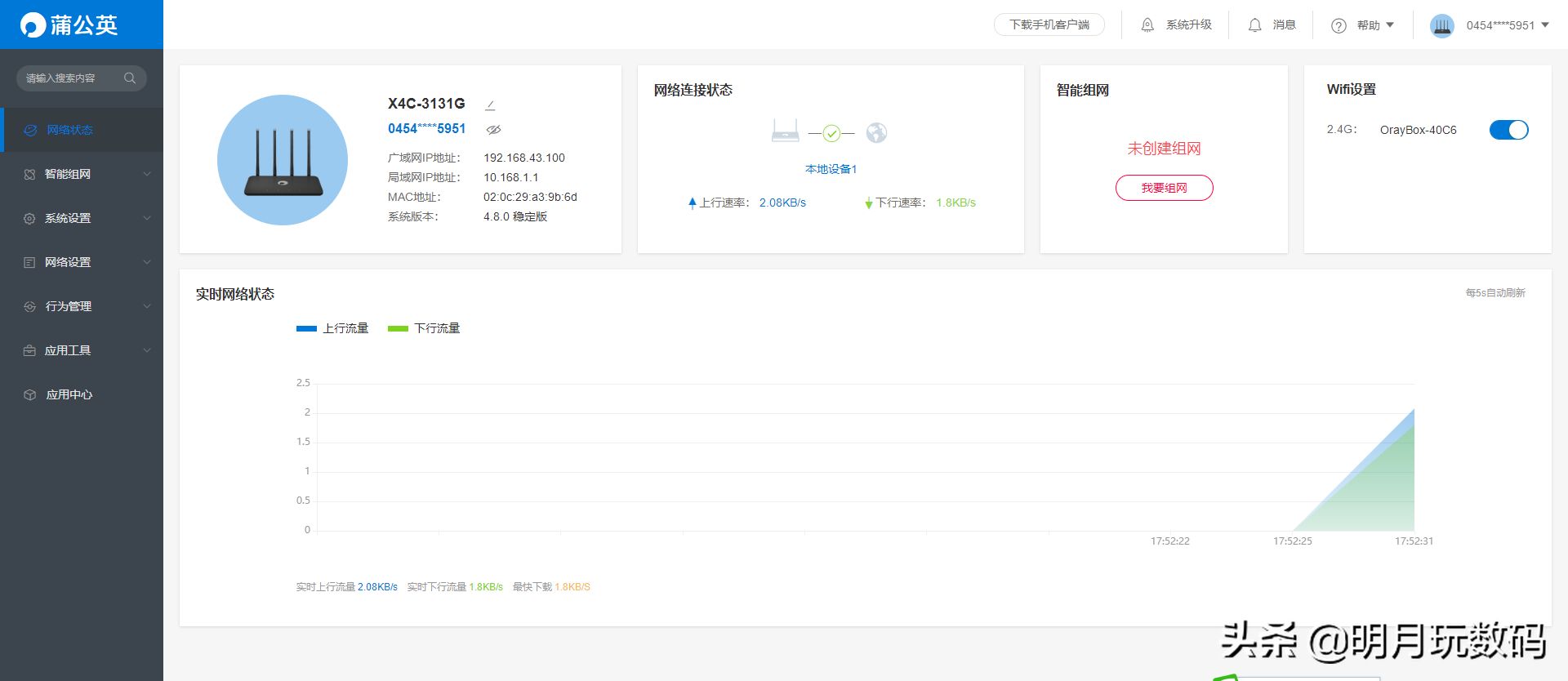Click the 我要组网 button
This screenshot has width=1568, height=681.
pyautogui.click(x=1164, y=188)
